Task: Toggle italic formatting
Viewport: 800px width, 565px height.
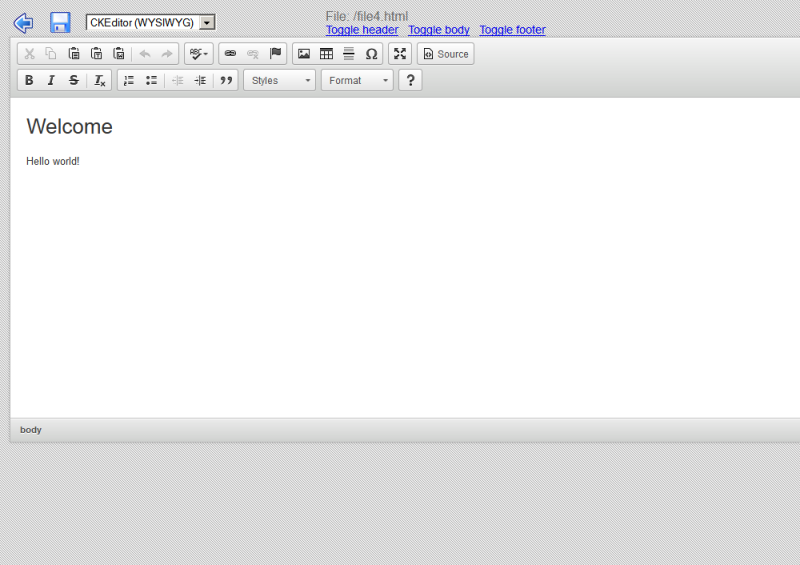Action: click(x=51, y=80)
